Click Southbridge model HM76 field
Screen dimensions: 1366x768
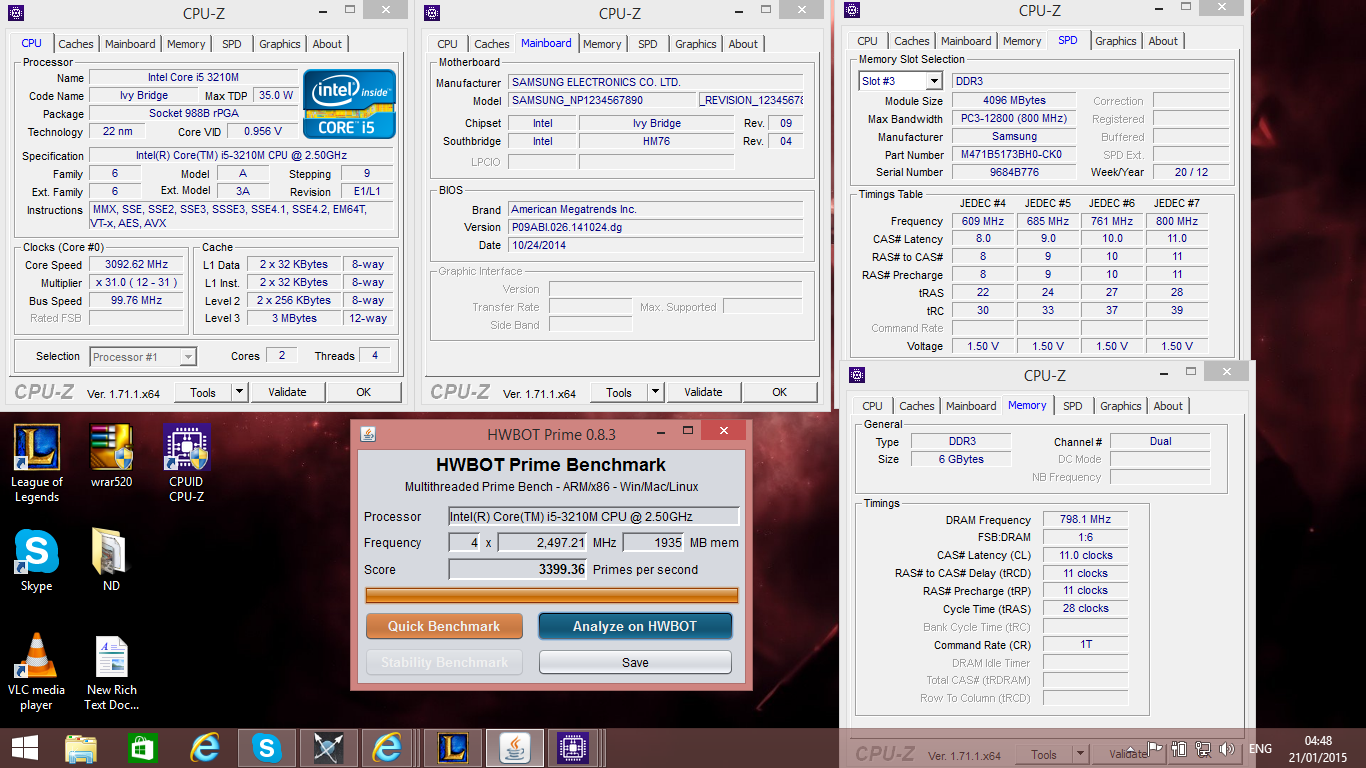pos(657,142)
